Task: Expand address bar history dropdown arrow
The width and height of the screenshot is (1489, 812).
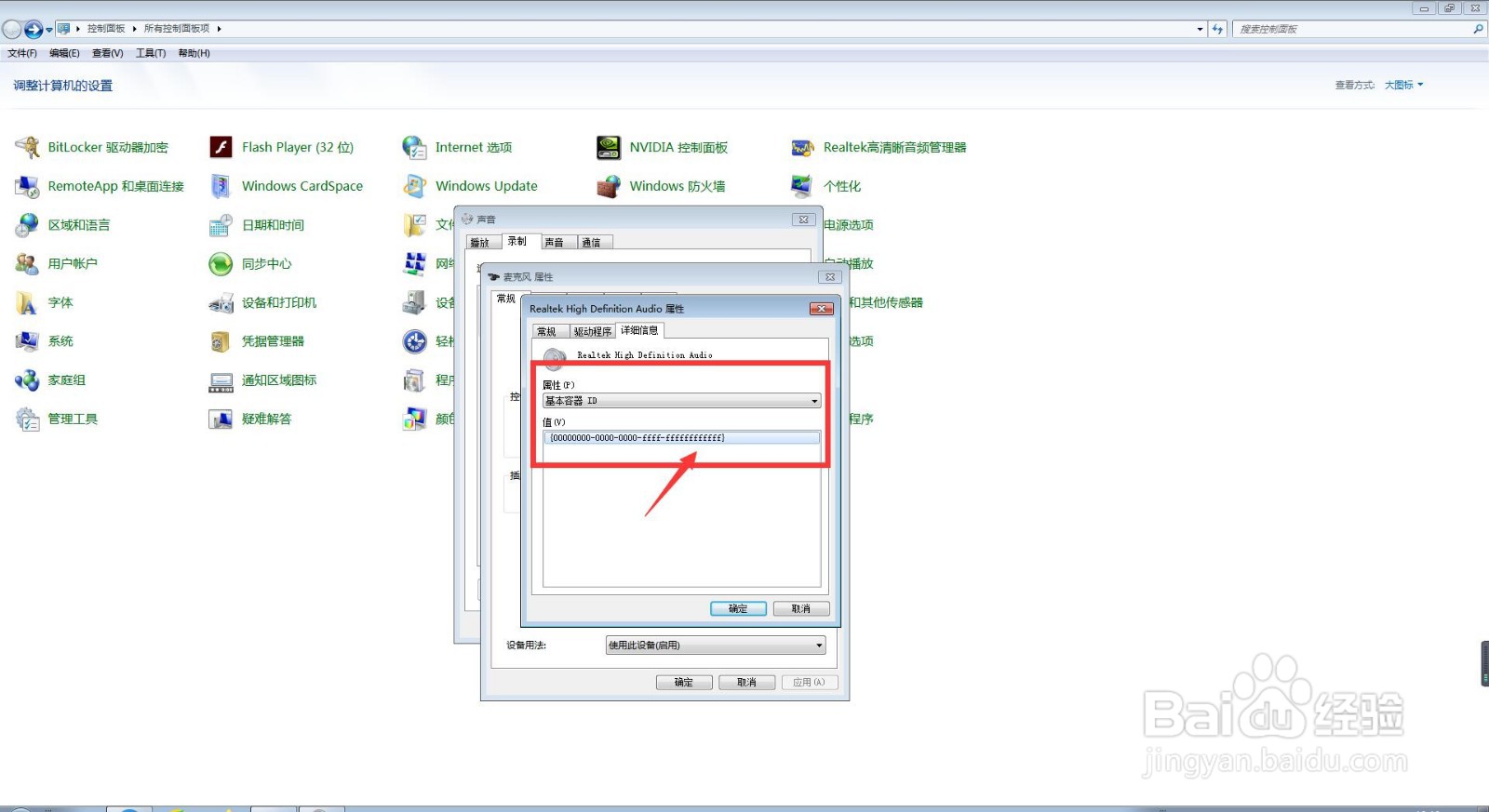Action: (x=1200, y=29)
